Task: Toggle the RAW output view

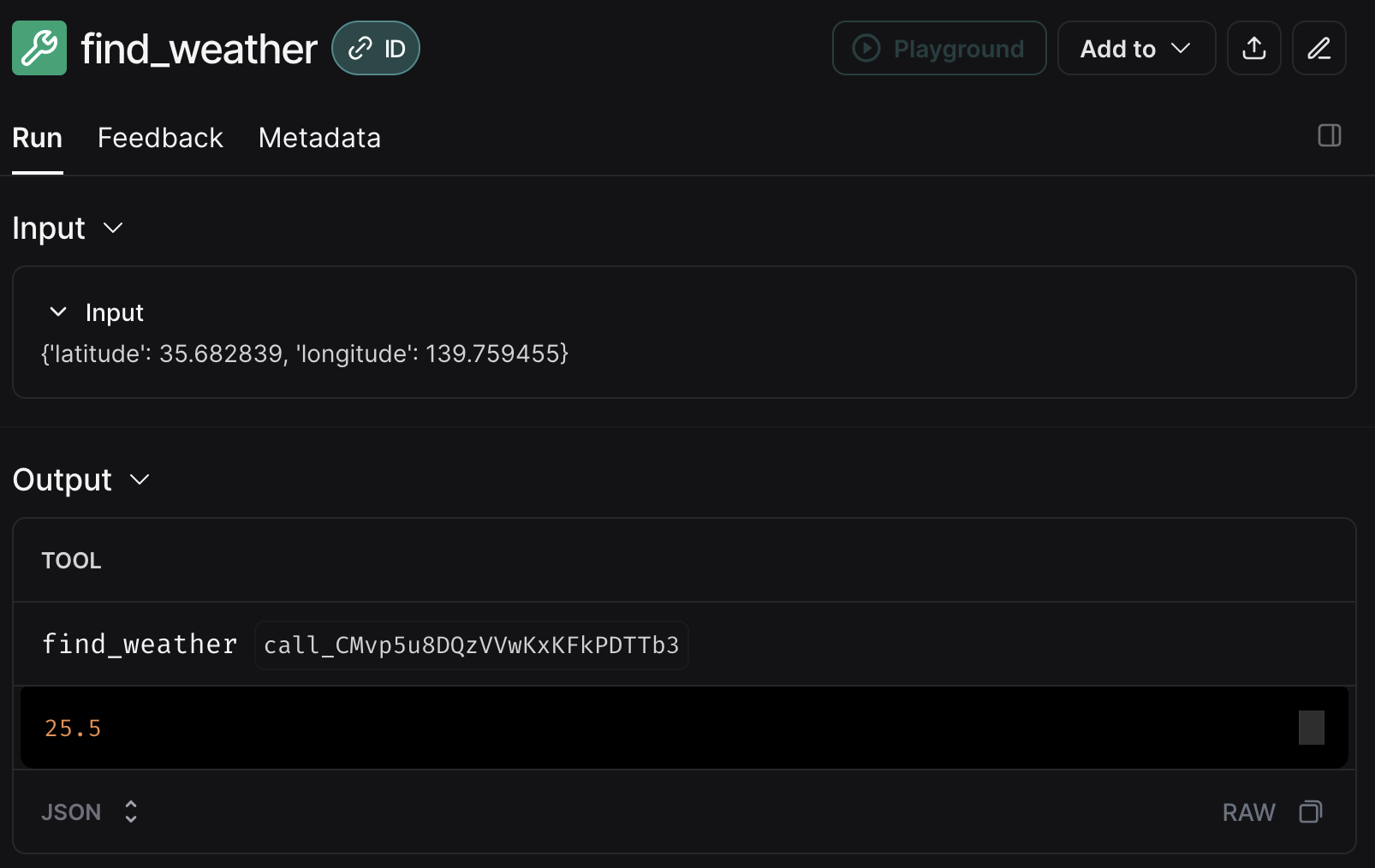Action: coord(1248,812)
